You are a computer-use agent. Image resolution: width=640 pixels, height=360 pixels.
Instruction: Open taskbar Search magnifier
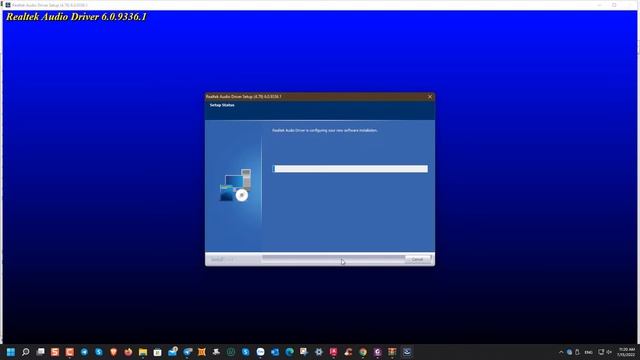[x=25, y=352]
